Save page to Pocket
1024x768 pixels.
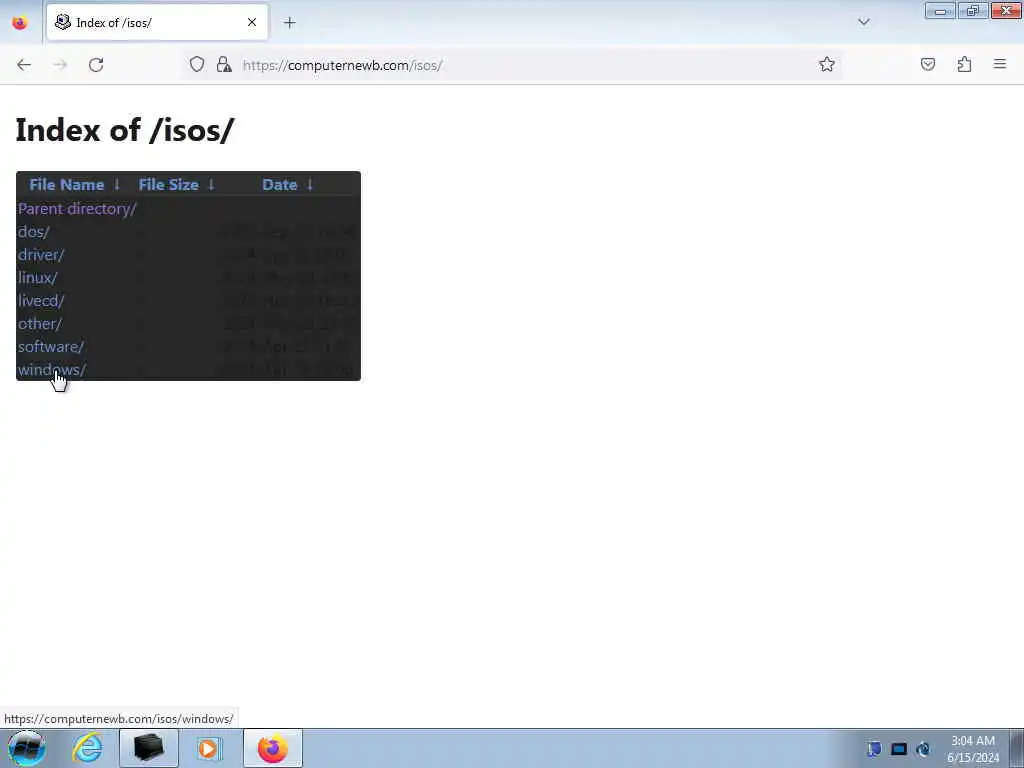(928, 64)
